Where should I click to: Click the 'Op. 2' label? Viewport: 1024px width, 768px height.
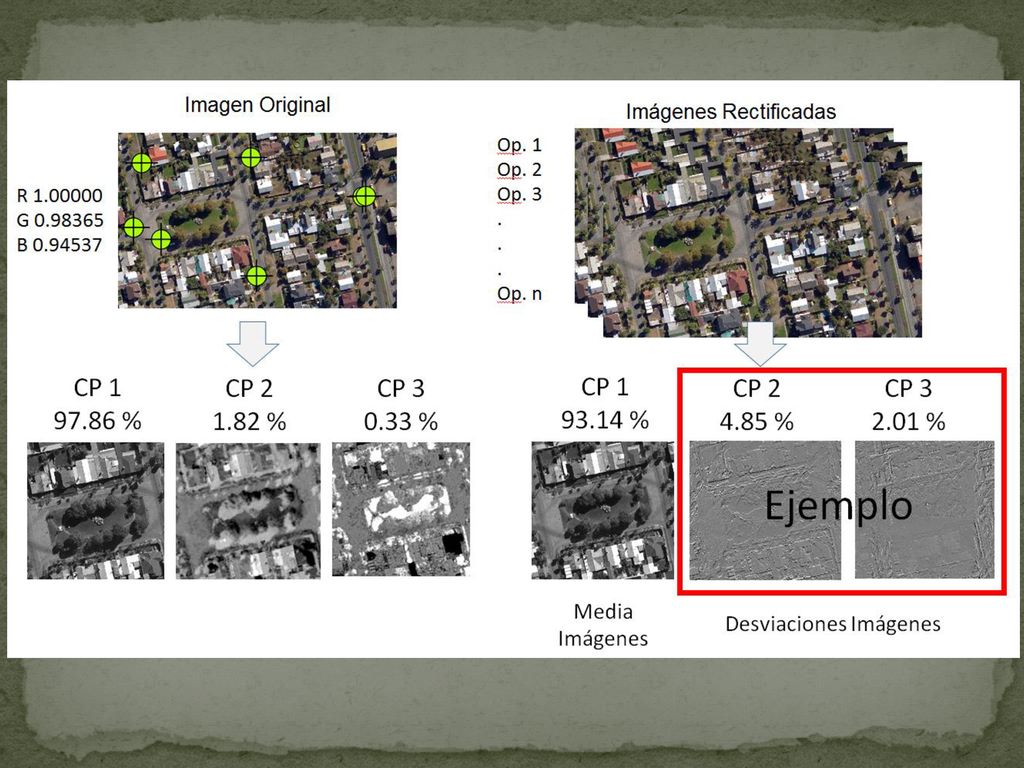519,170
